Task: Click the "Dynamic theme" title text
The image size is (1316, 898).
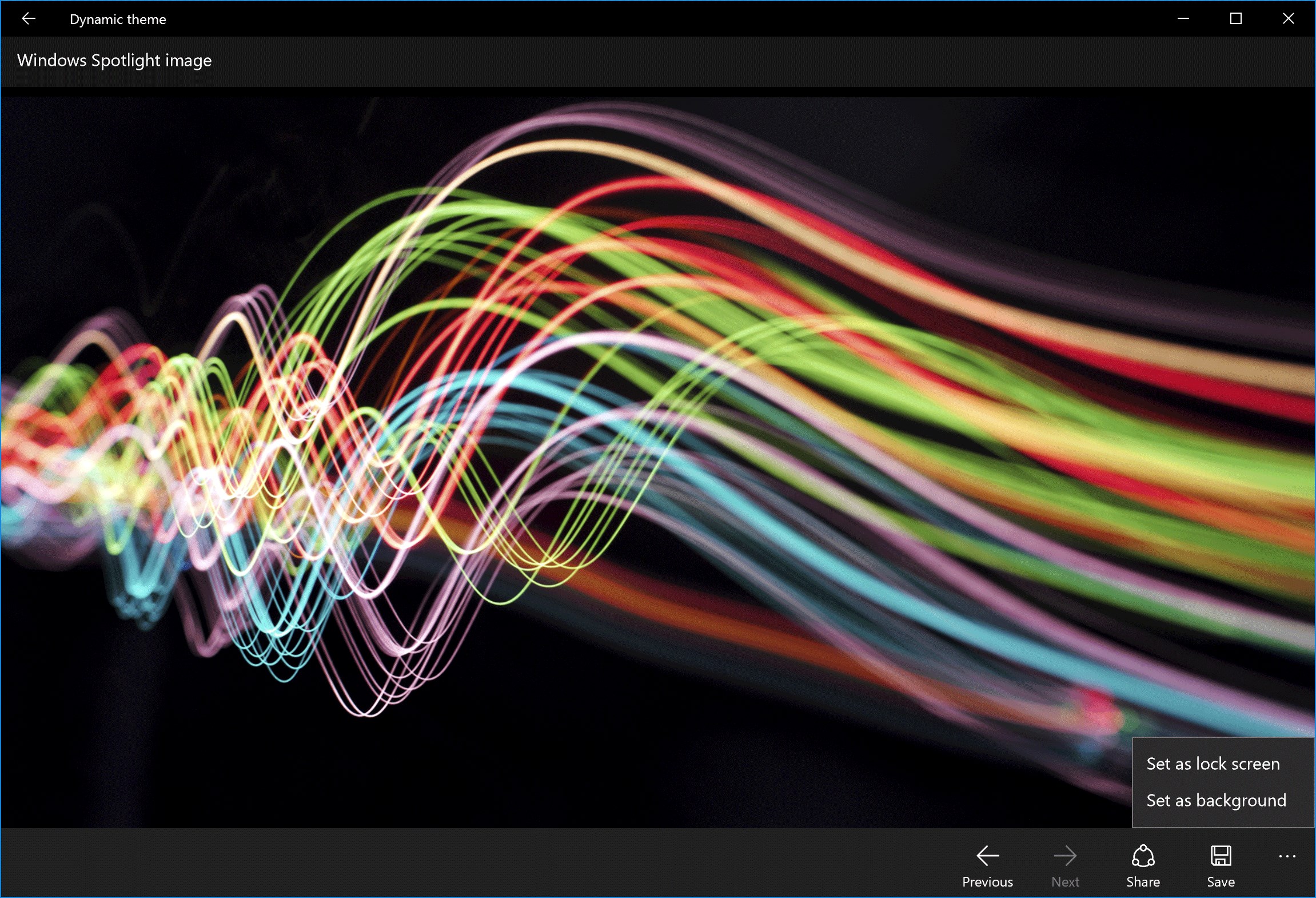Action: (118, 18)
